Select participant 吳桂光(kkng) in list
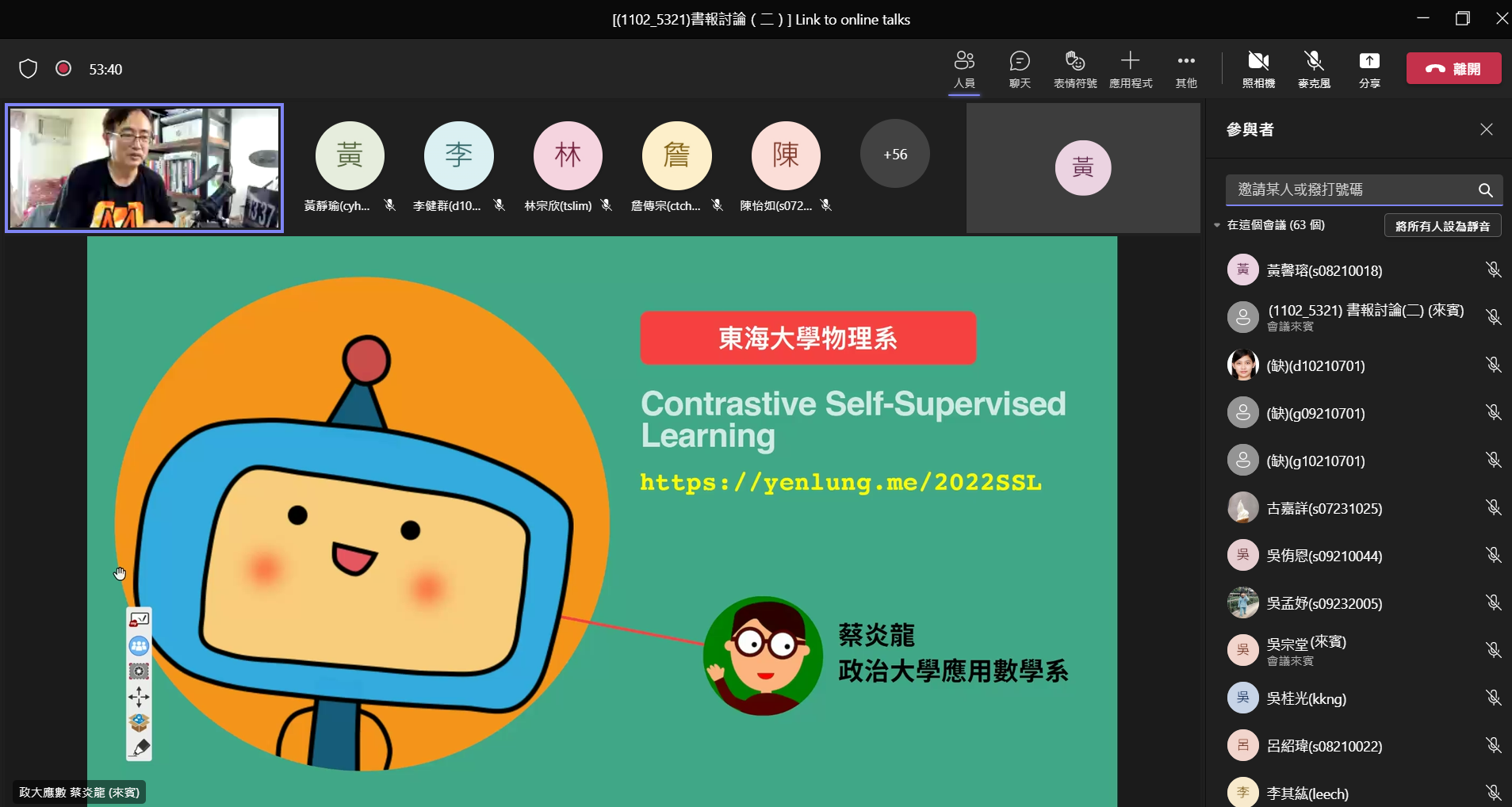Screen dimensions: 1512x807 1306,698
